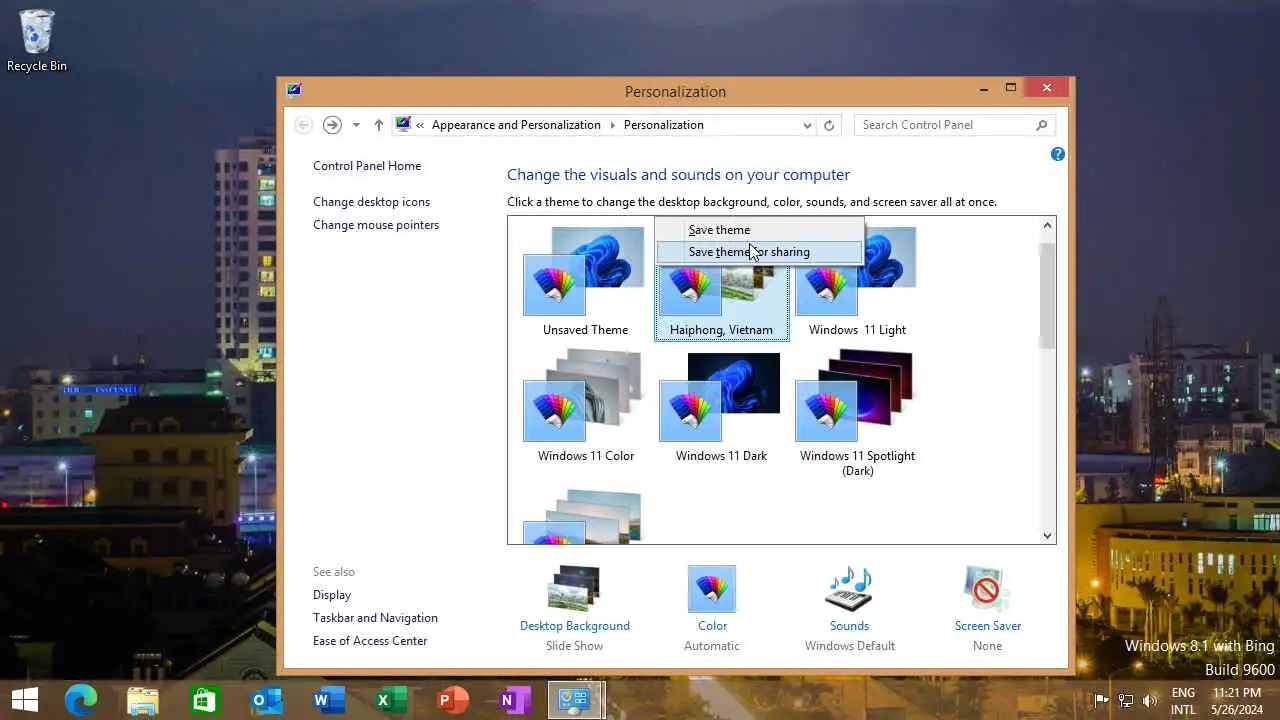Click the Sounds link text

[849, 626]
